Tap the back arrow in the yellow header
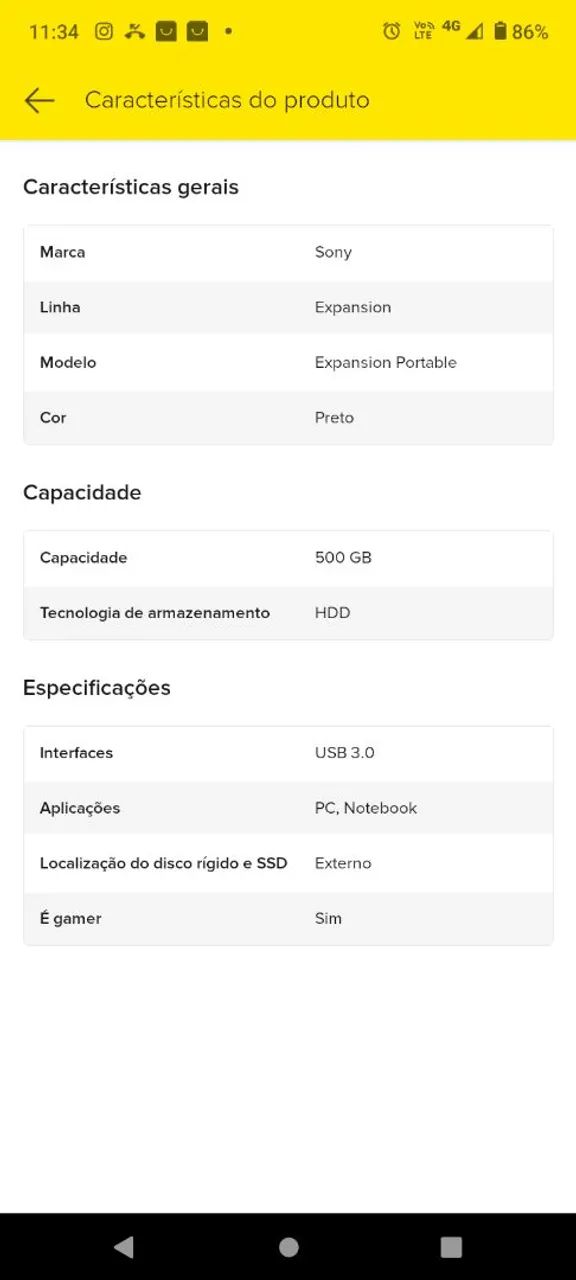576x1280 pixels. [x=38, y=100]
